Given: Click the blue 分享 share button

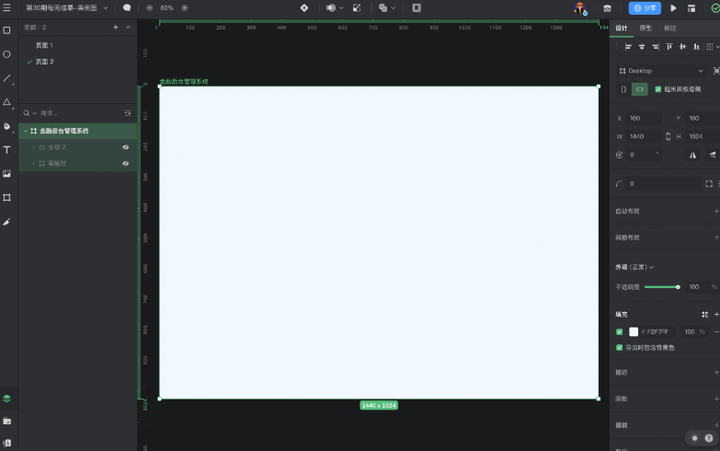Looking at the screenshot, I should tap(645, 8).
